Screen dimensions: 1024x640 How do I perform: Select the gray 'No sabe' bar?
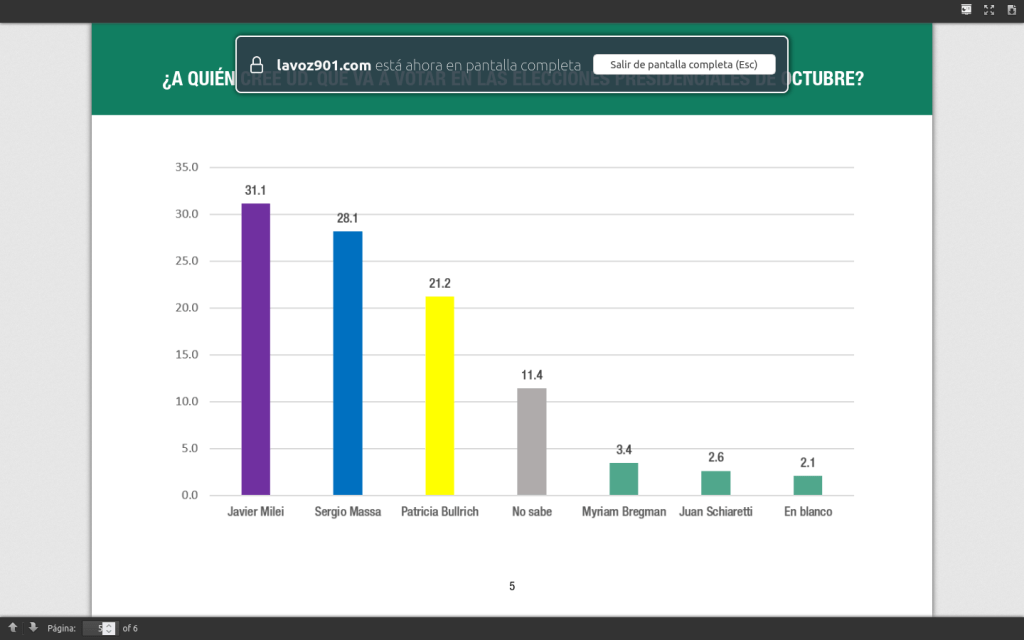[x=532, y=441]
